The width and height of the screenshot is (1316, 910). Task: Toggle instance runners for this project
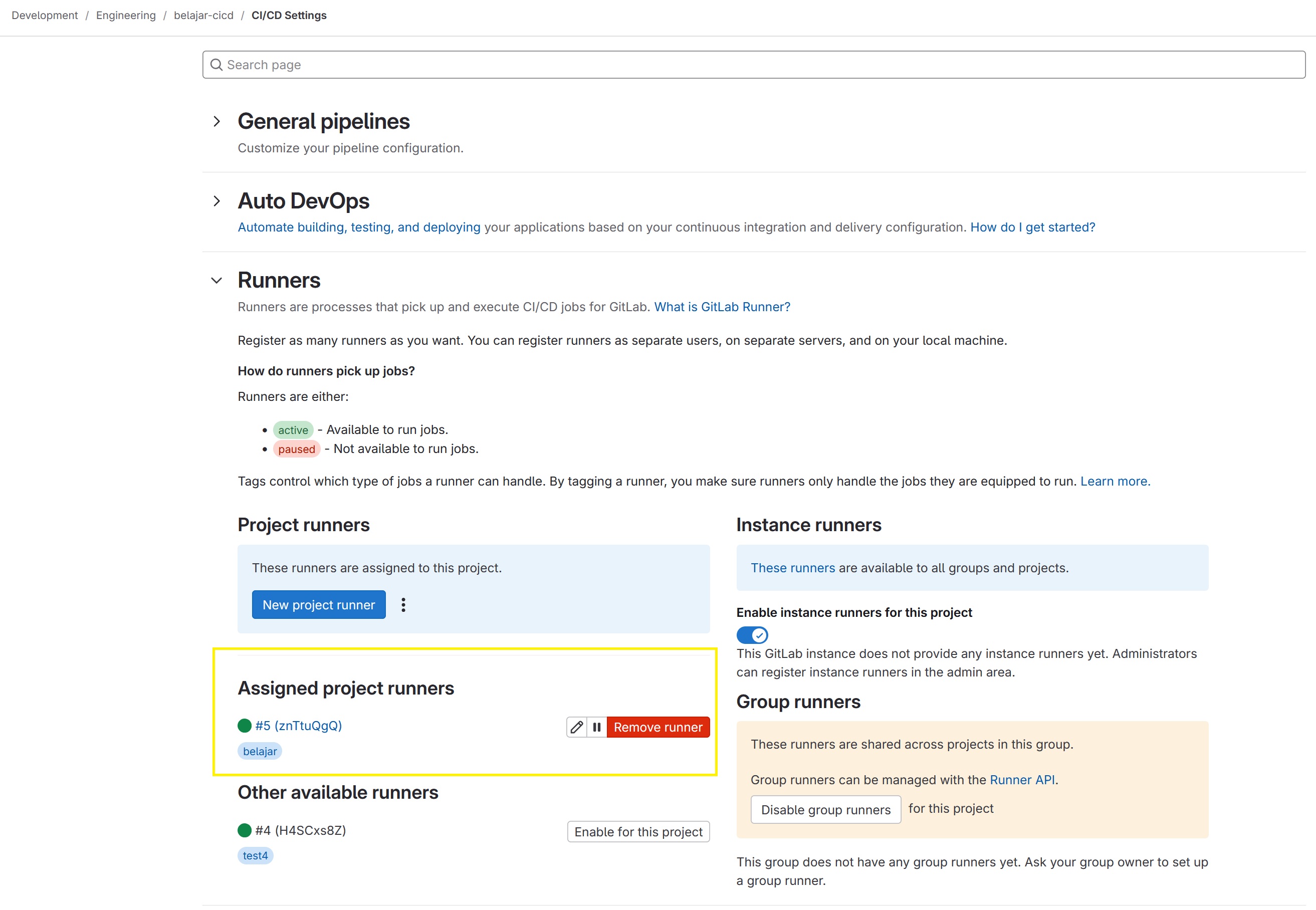pyautogui.click(x=752, y=635)
